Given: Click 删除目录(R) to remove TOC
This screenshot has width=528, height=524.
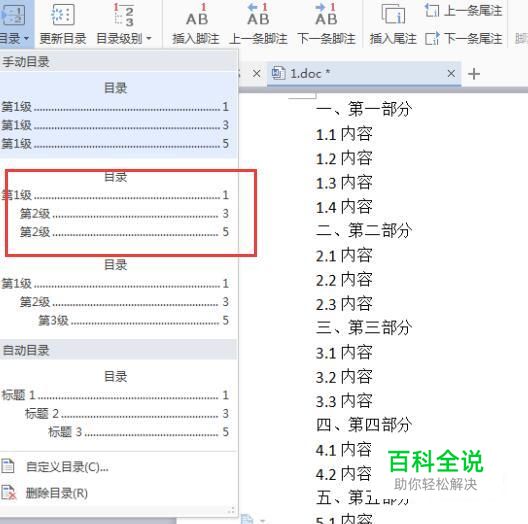Looking at the screenshot, I should [57, 493].
